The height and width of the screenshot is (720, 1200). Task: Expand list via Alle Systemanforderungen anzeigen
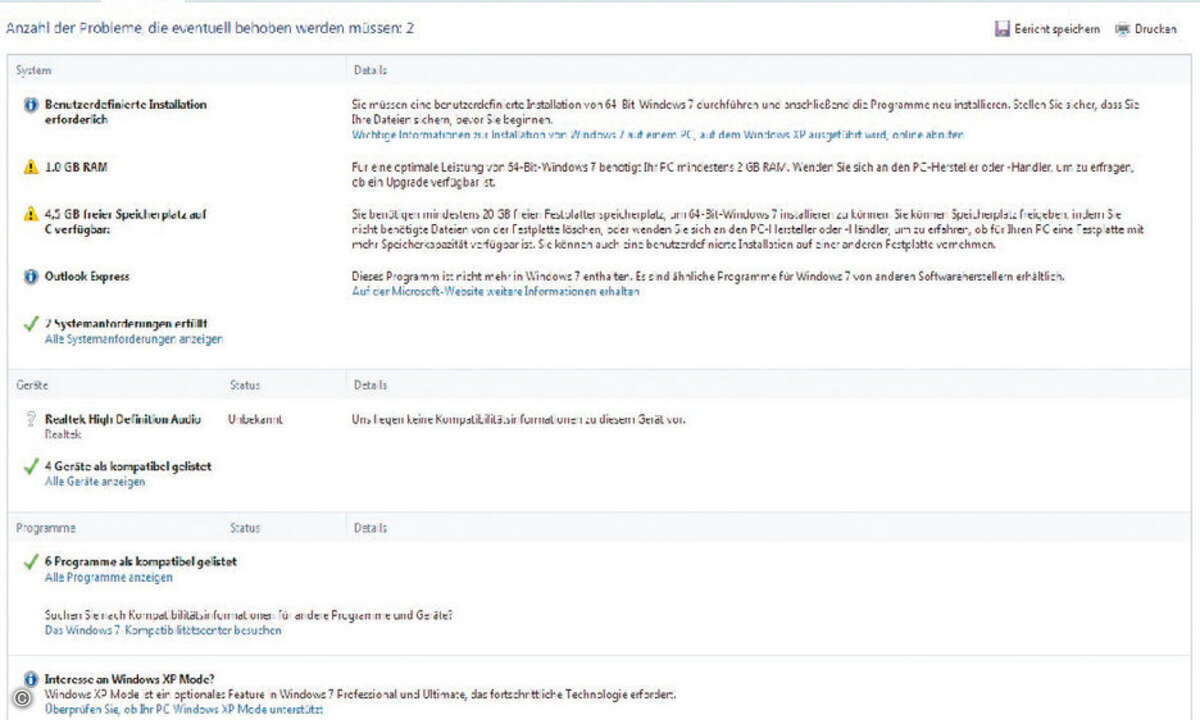pos(134,339)
